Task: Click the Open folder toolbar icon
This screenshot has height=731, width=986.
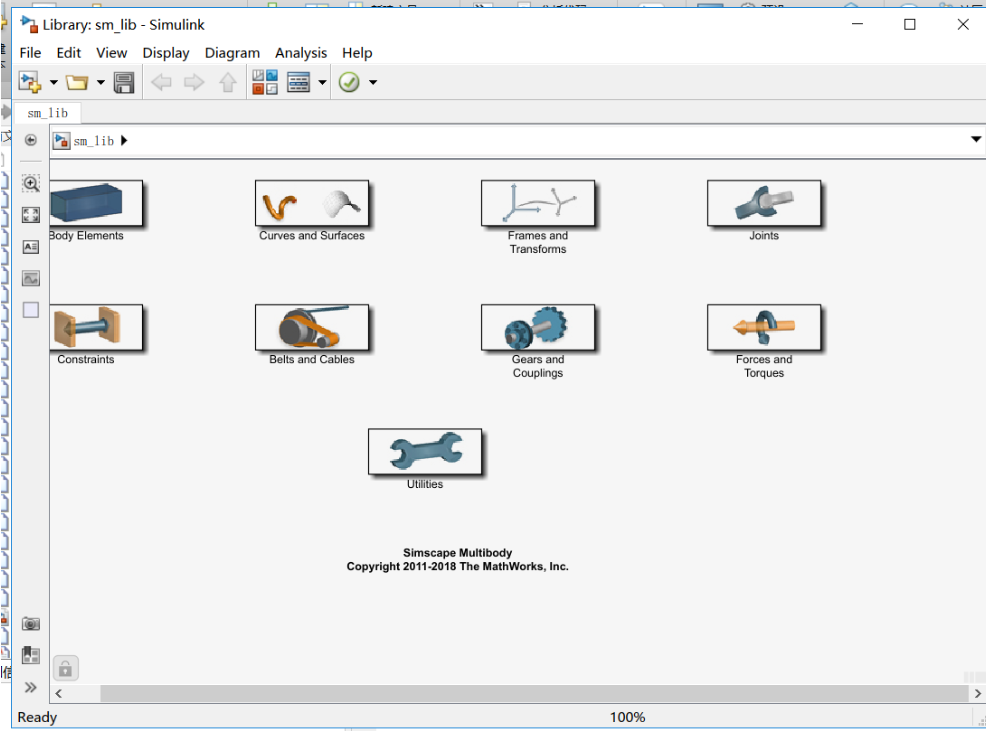Action: [x=77, y=82]
